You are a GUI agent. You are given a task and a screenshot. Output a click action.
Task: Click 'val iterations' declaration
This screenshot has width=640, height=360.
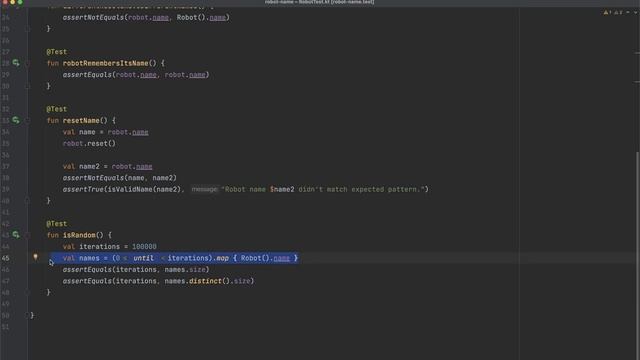pyautogui.click(x=91, y=247)
